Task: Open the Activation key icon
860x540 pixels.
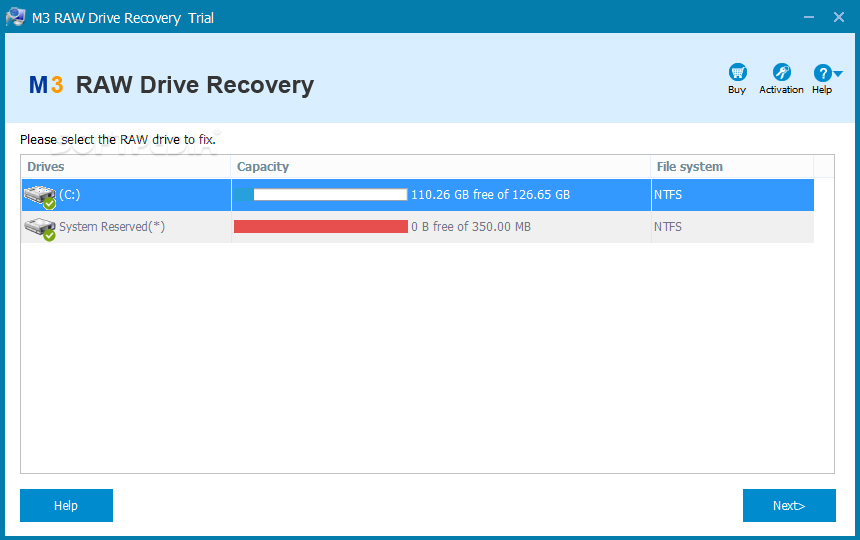Action: click(781, 72)
